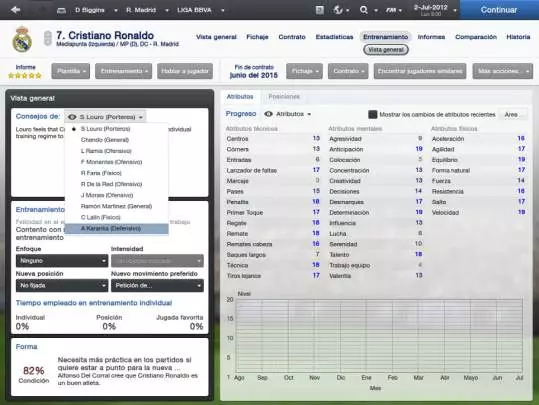
Task: Click the Centros attribute row
Action: [273, 139]
